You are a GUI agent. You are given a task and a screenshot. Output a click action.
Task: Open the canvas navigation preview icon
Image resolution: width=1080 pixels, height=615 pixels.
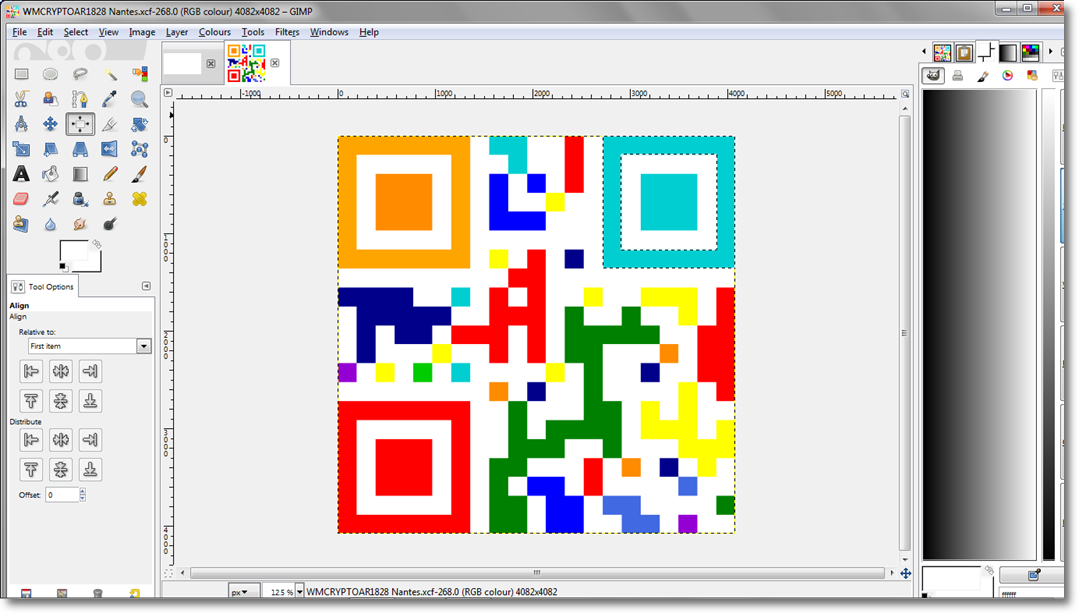pos(906,573)
